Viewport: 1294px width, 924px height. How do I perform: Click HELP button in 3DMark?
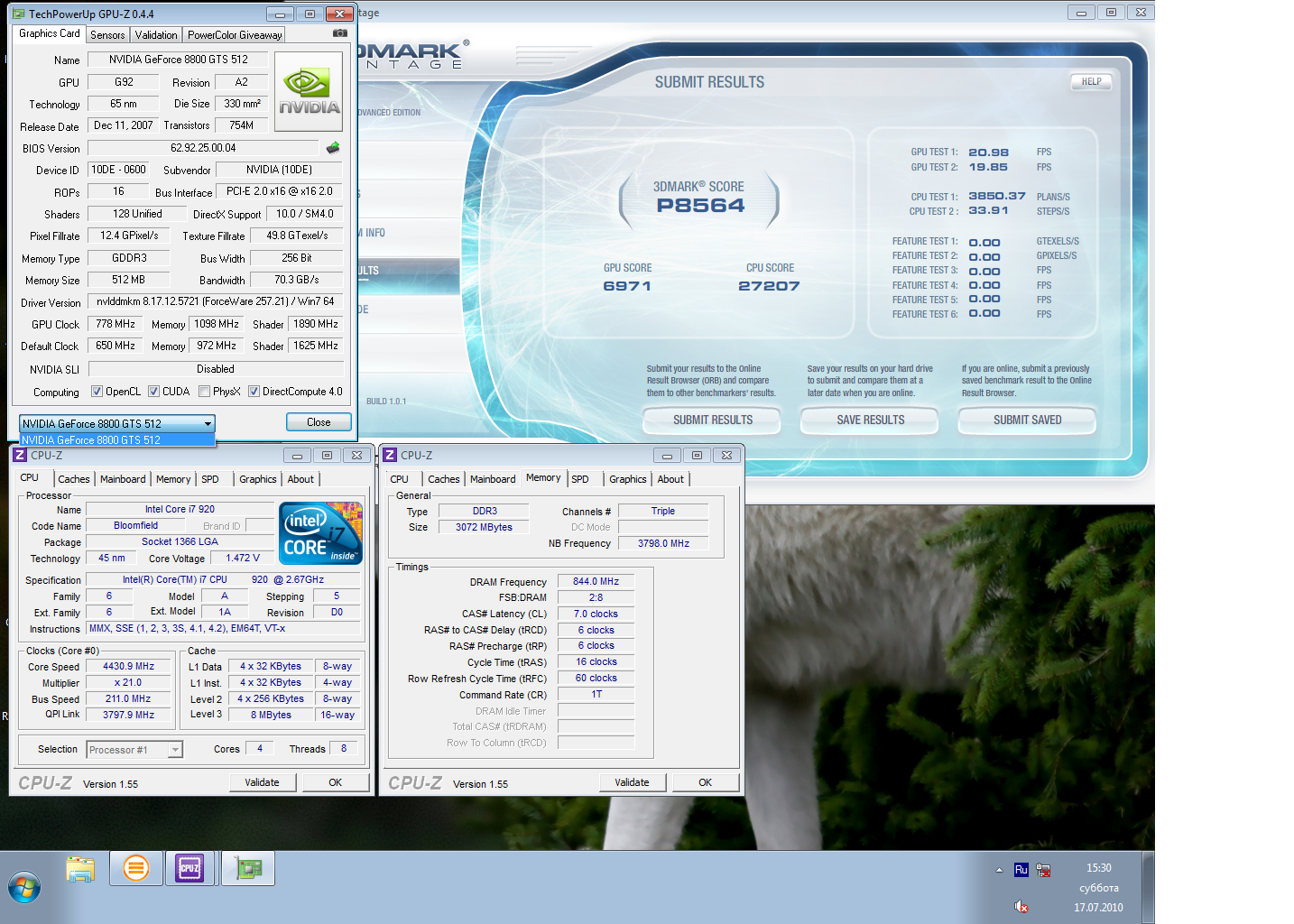pos(1091,81)
